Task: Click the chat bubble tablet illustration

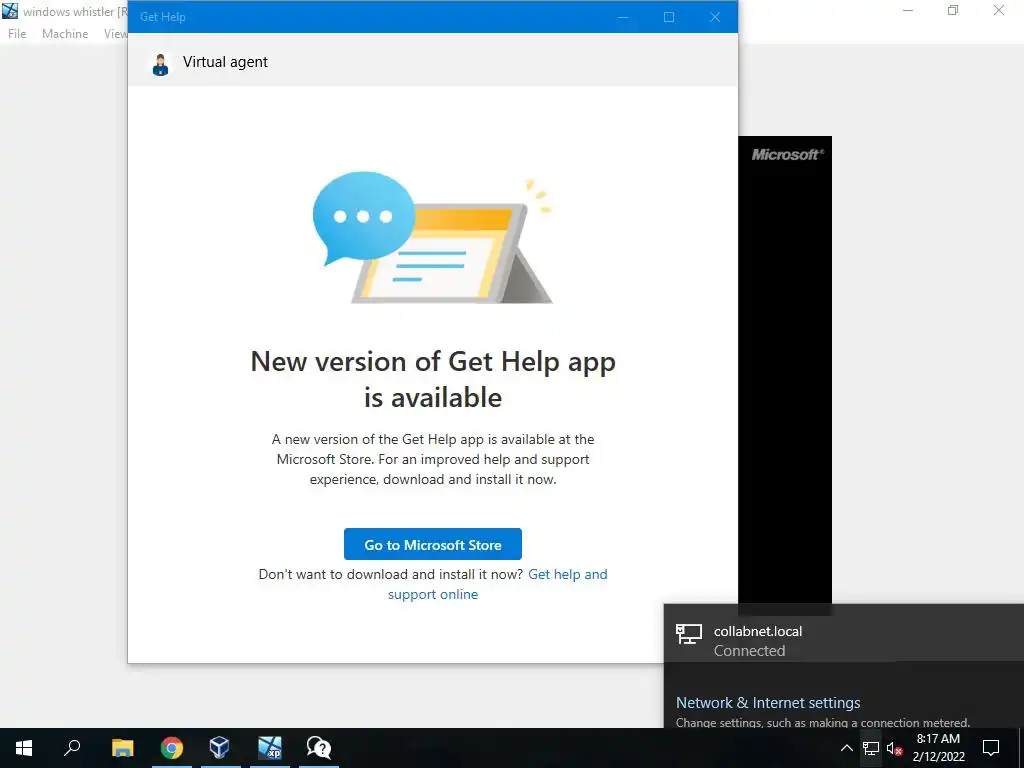Action: (x=432, y=238)
